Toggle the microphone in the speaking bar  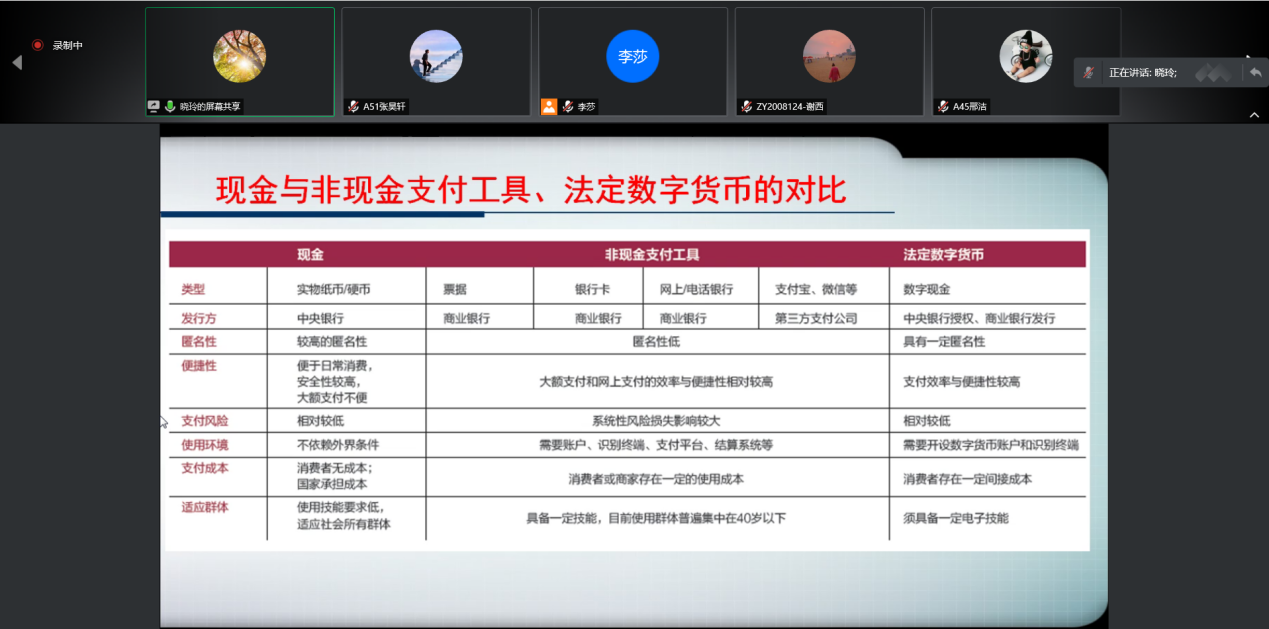coord(1088,73)
